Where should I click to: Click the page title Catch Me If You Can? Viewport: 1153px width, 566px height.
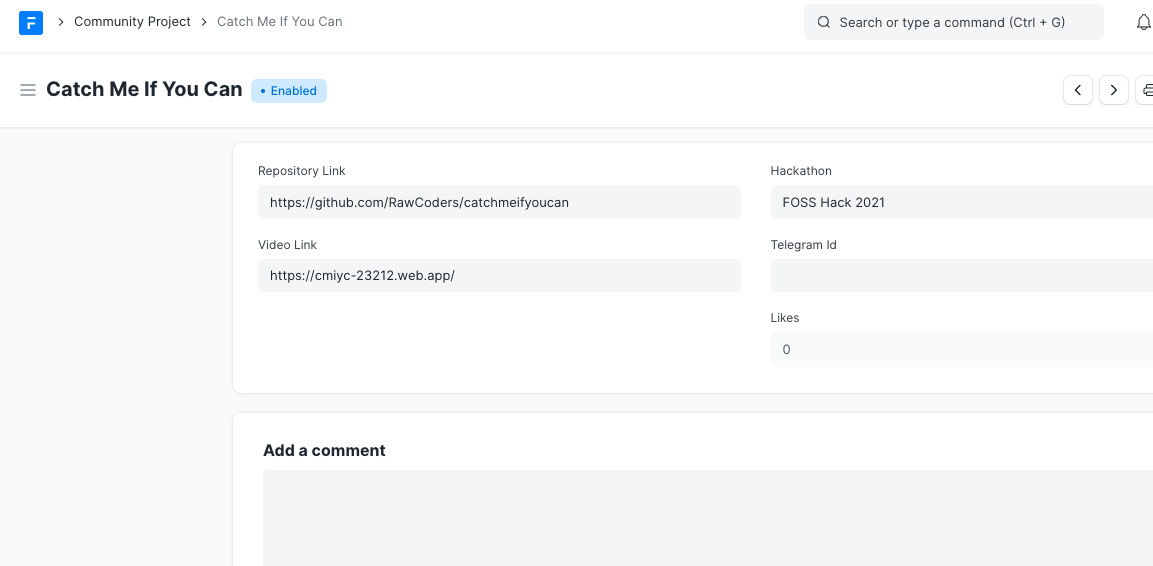144,90
